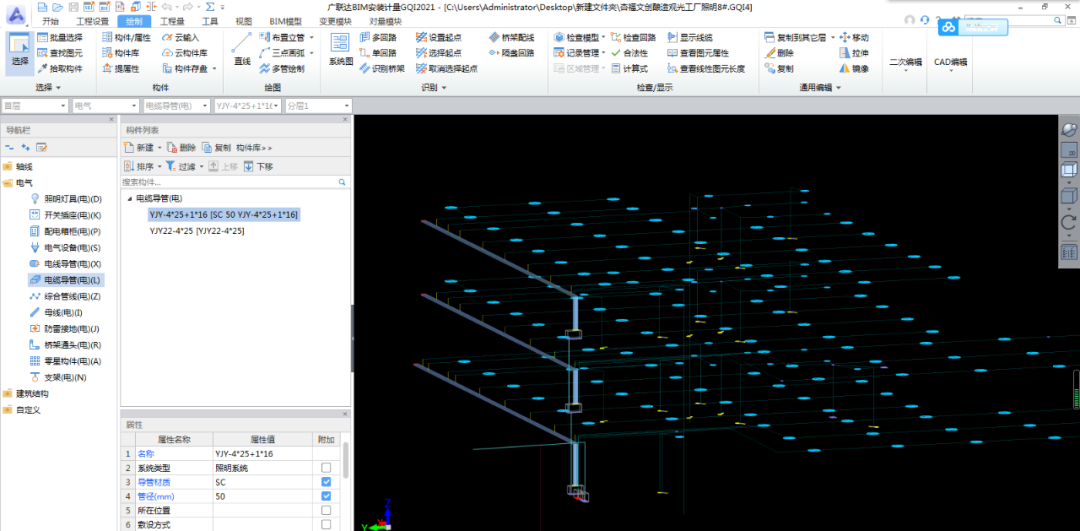This screenshot has width=1080, height=531.
Task: Open 云输入 cloud input
Action: click(x=180, y=37)
